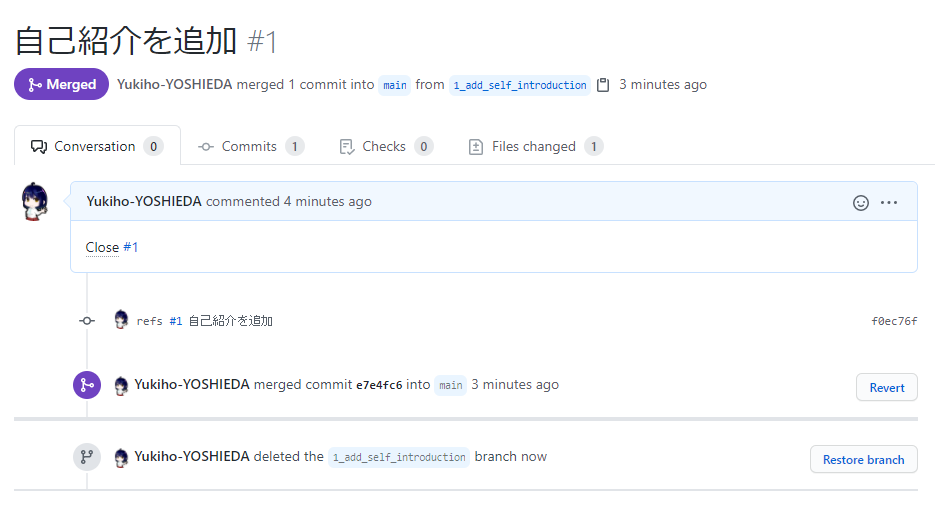Open Yukiho-YOSHIEDA's large profile avatar
This screenshot has width=935, height=508.
click(35, 202)
